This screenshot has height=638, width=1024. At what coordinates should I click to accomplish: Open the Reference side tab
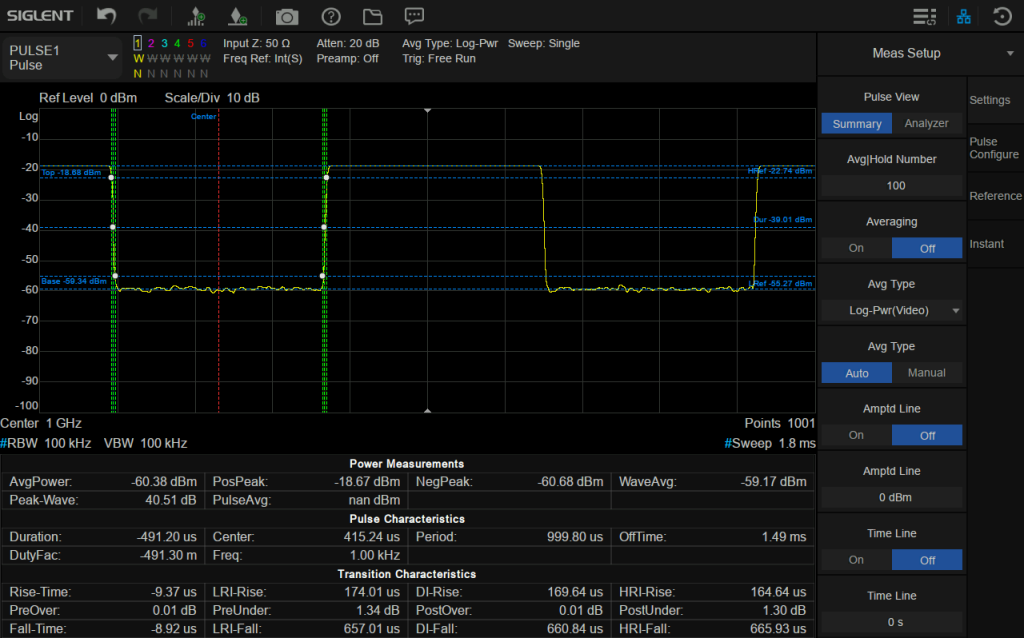tap(995, 196)
